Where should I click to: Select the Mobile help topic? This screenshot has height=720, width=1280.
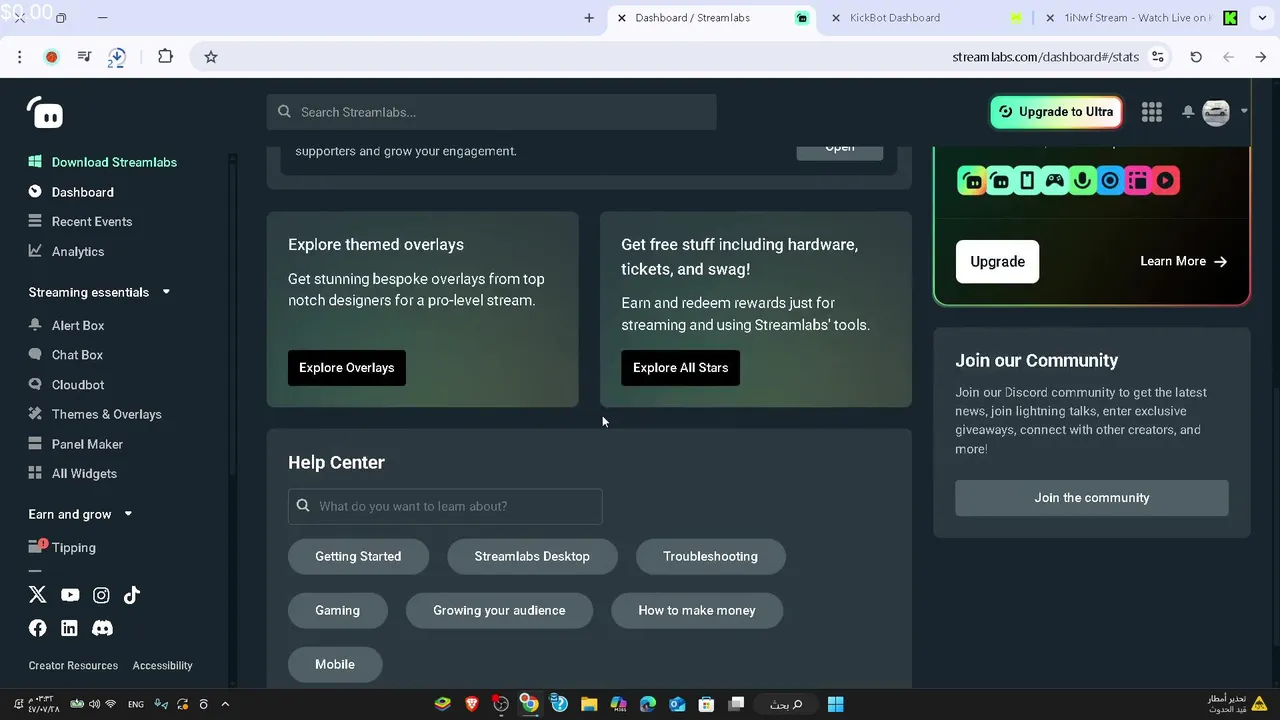(335, 664)
